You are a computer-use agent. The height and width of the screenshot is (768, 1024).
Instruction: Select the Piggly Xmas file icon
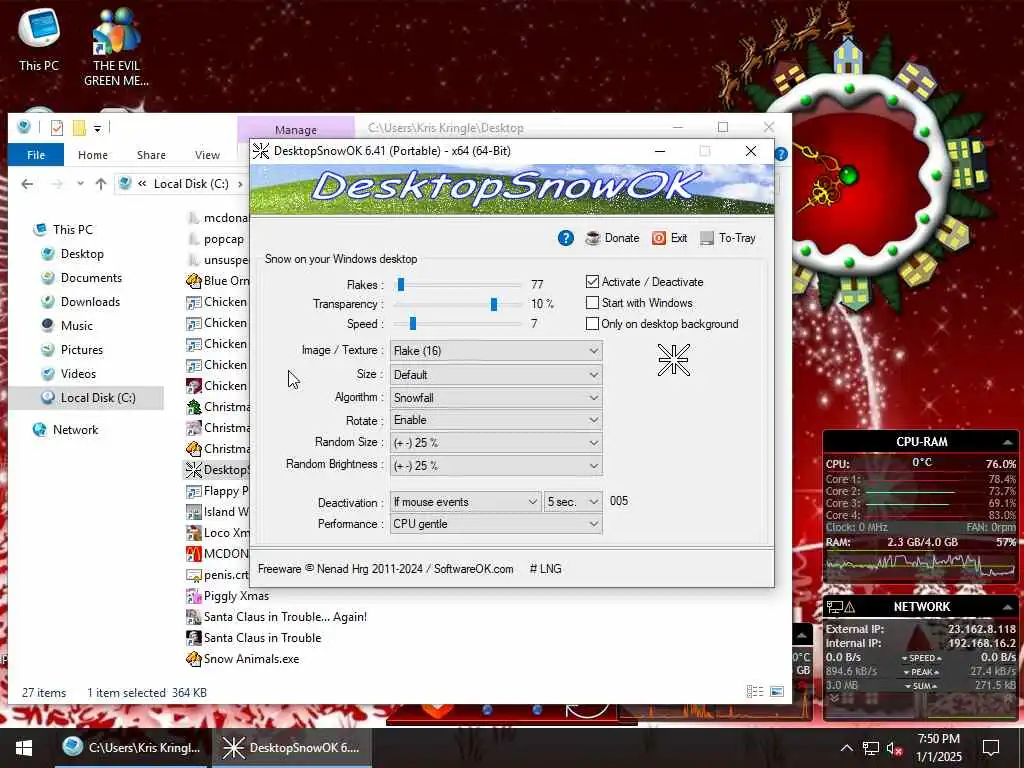click(x=193, y=596)
